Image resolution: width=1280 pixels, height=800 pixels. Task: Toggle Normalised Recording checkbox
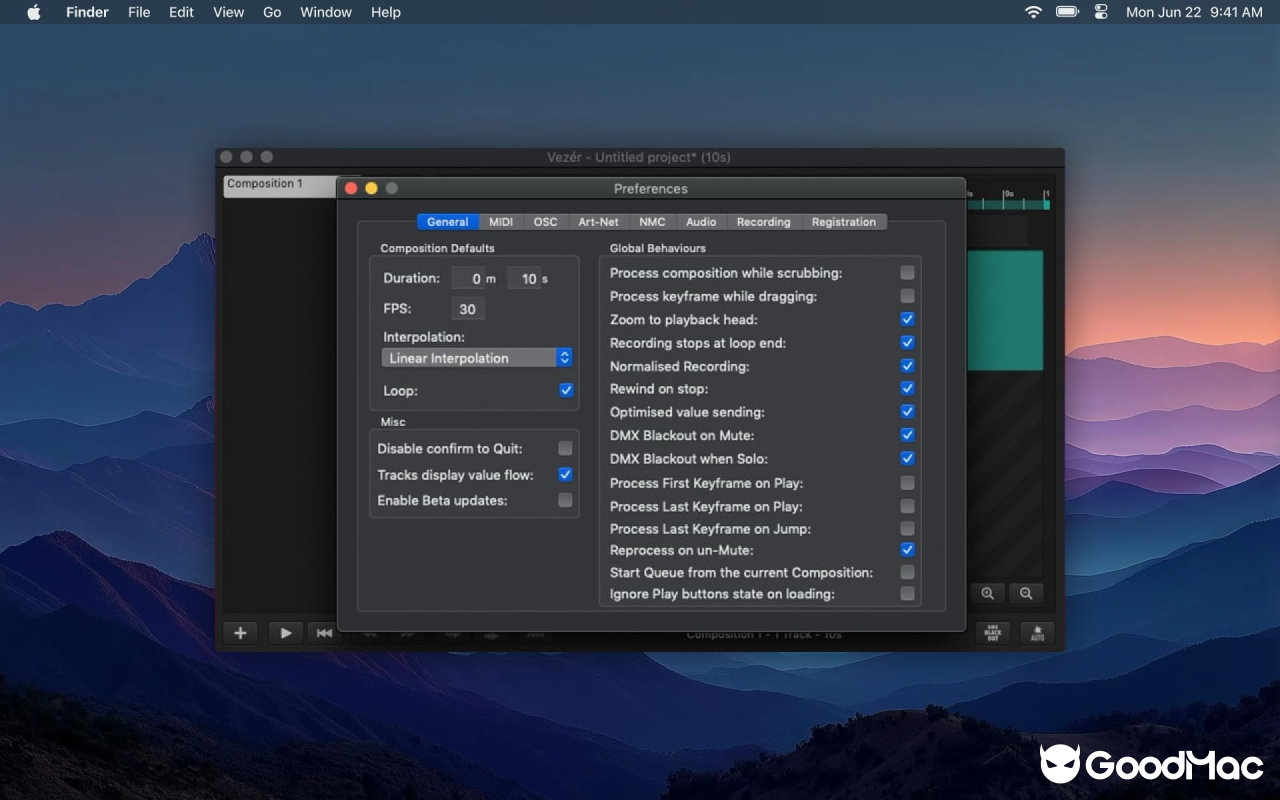pos(907,366)
